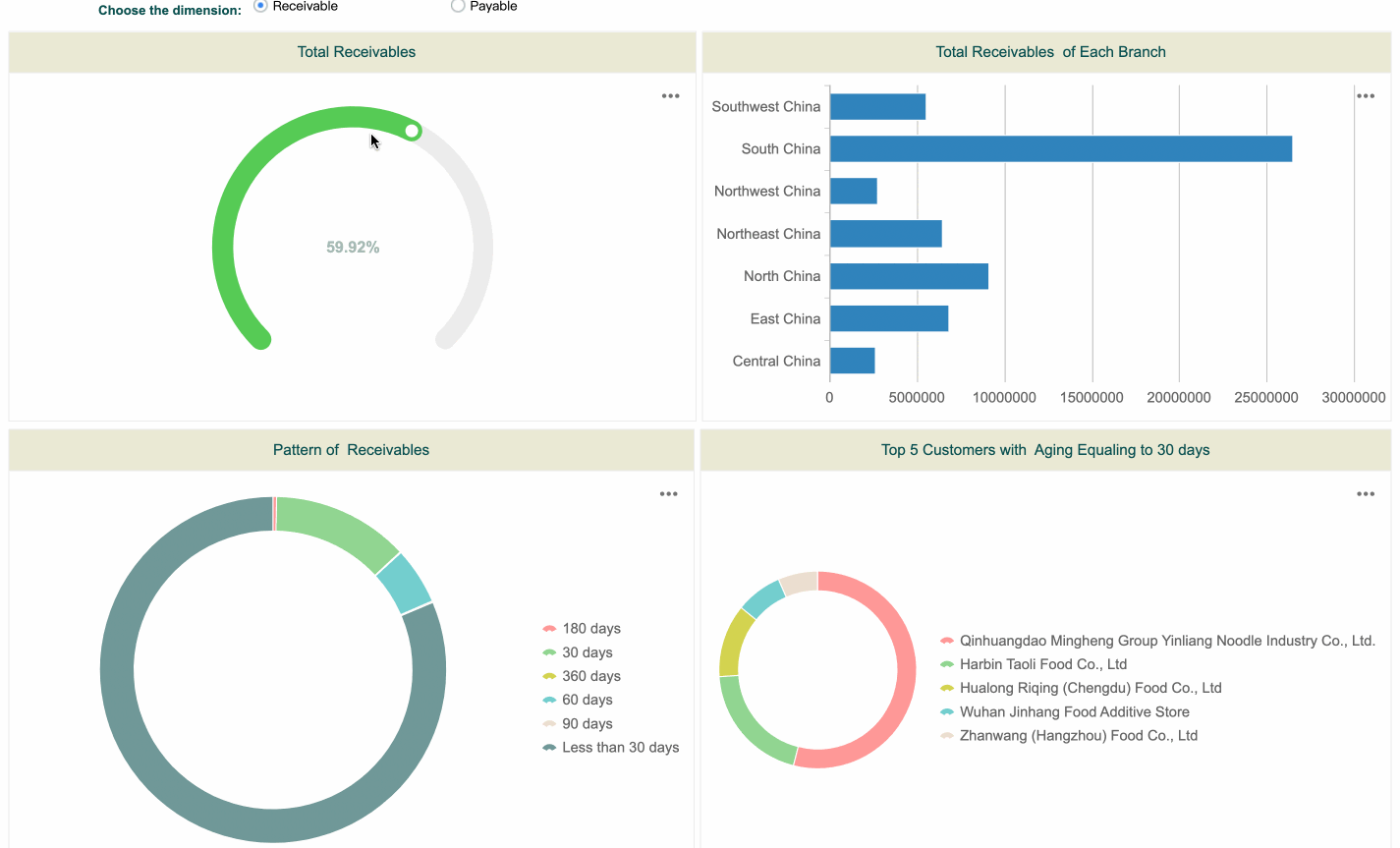The image size is (1400, 848).
Task: Click the South China bar
Action: (1061, 149)
